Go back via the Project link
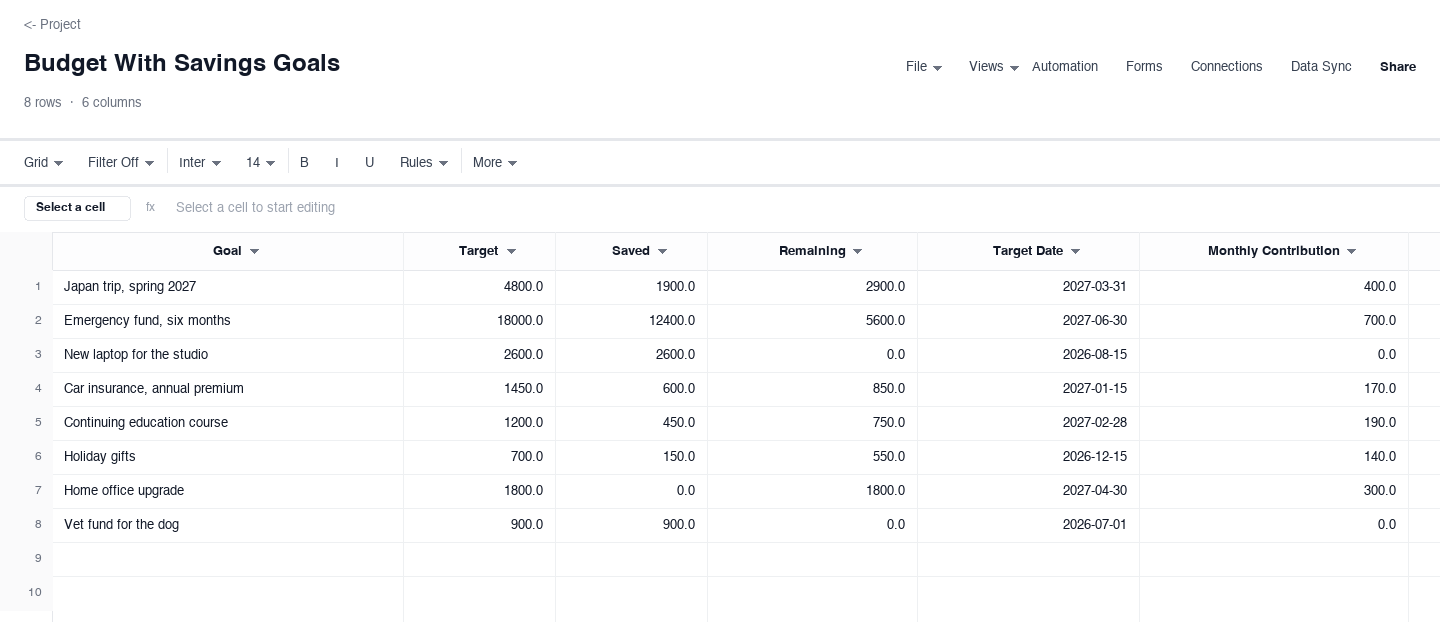Viewport: 1440px width, 622px height. 52,24
